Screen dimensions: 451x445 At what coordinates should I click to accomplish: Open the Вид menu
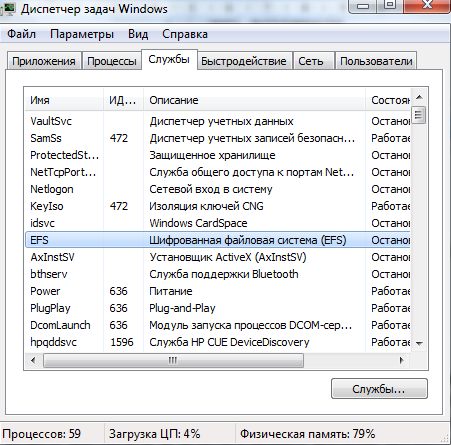point(138,34)
